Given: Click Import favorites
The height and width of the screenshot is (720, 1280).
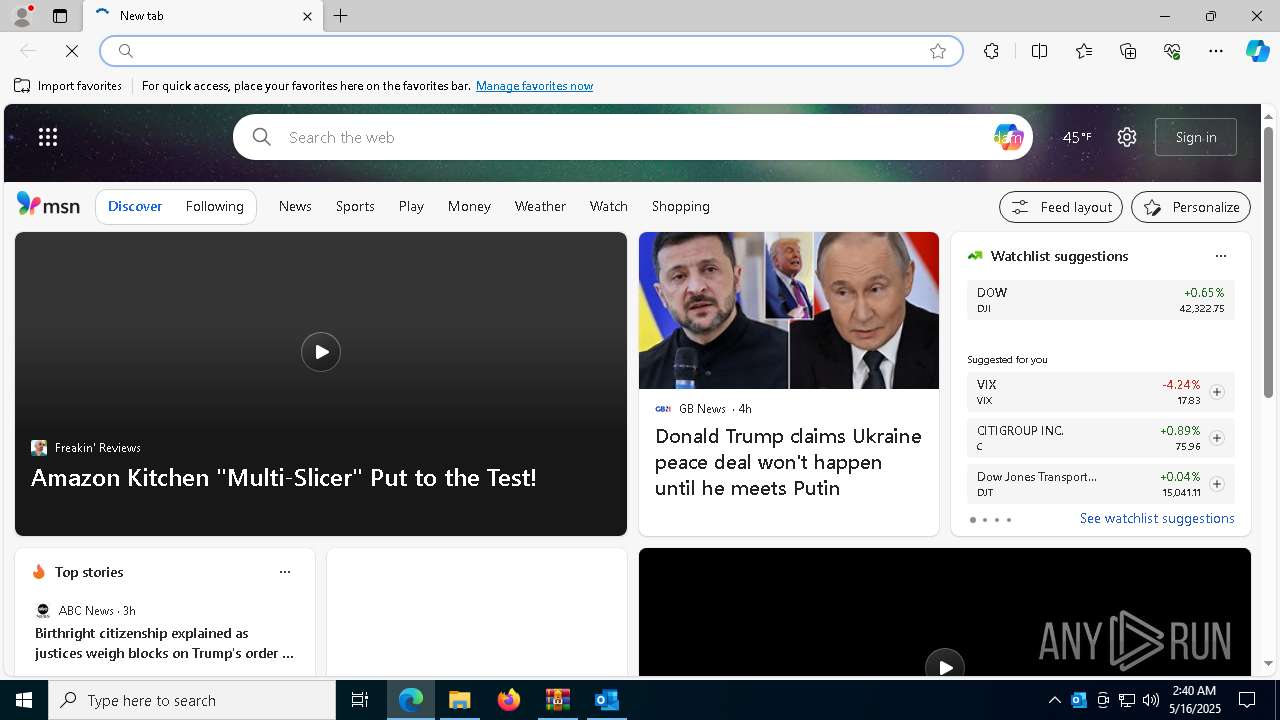Looking at the screenshot, I should tap(68, 86).
